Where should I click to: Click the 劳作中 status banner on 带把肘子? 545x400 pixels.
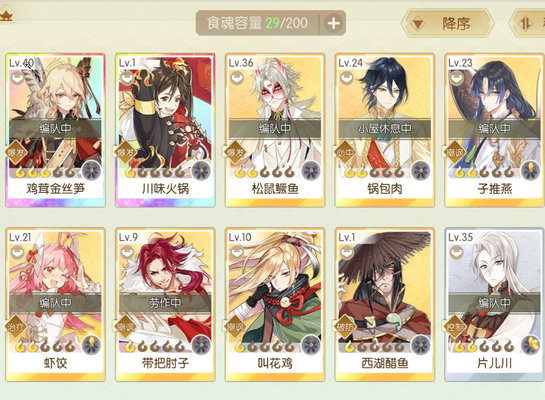(x=165, y=303)
